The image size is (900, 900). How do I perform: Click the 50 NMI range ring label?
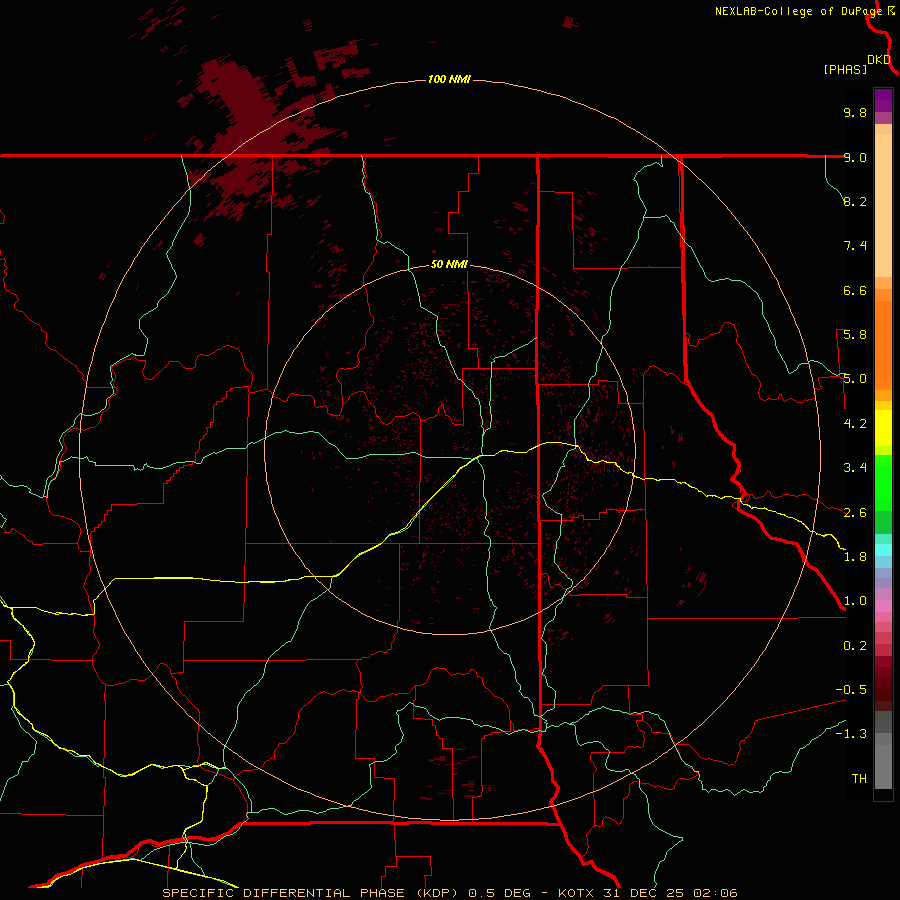click(449, 264)
